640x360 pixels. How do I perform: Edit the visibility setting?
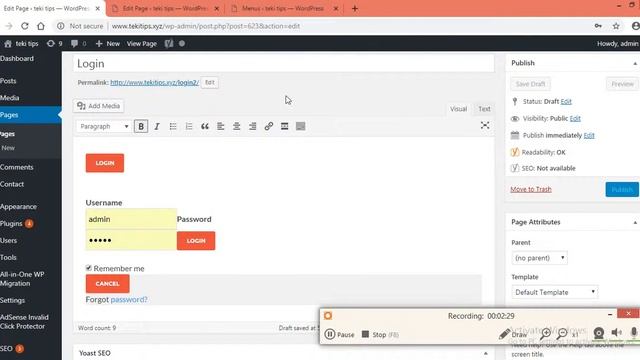point(575,119)
